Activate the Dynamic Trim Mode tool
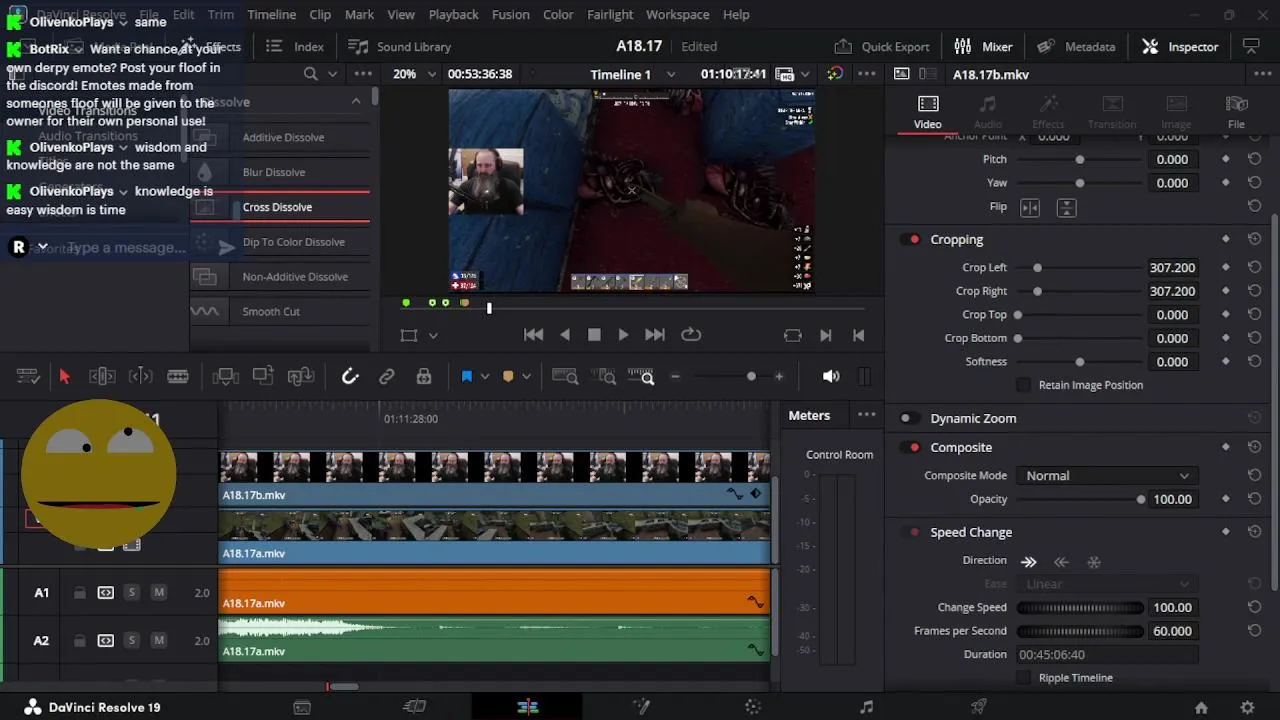Image resolution: width=1280 pixels, height=720 pixels. coord(141,376)
